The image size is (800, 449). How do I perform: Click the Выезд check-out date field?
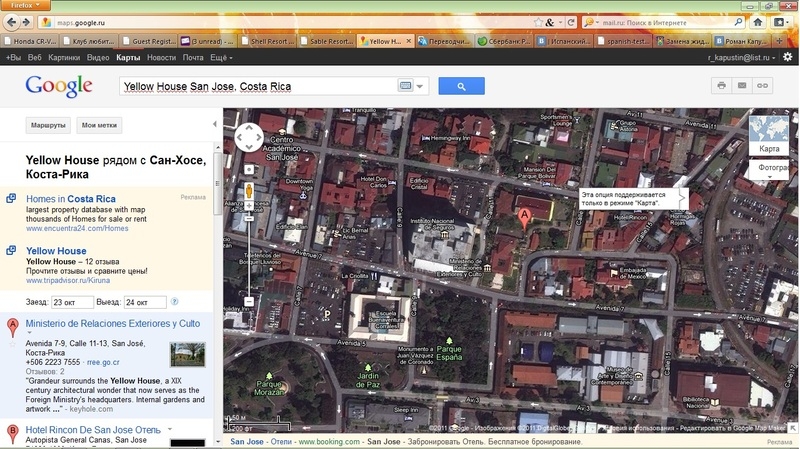point(145,302)
